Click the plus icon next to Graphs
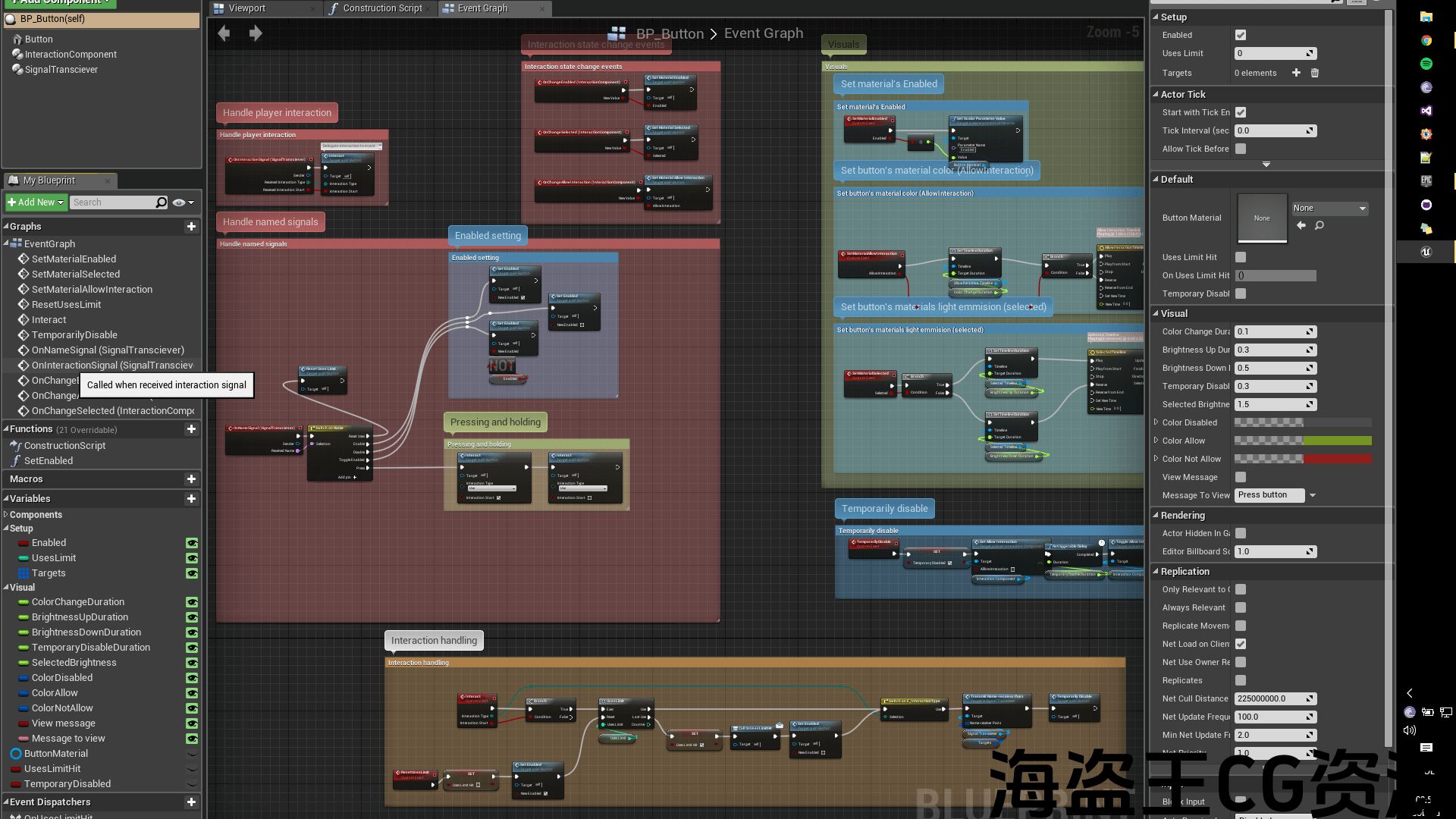The width and height of the screenshot is (1456, 819). (x=191, y=227)
